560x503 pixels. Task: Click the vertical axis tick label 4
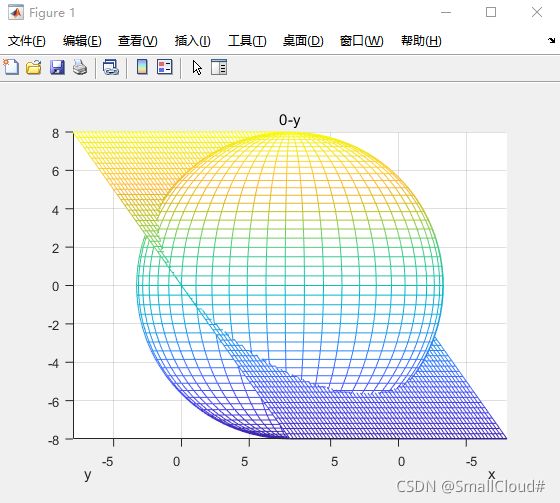point(55,210)
